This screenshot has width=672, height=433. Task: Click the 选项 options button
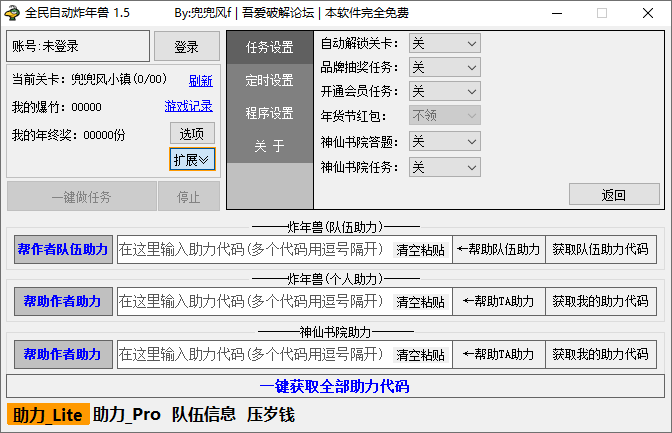coord(192,134)
